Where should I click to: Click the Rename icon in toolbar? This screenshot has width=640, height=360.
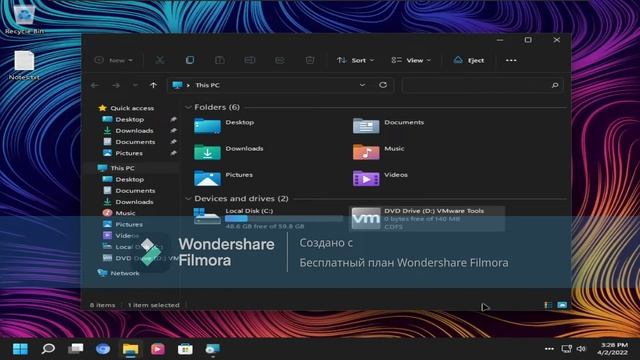pyautogui.click(x=250, y=60)
